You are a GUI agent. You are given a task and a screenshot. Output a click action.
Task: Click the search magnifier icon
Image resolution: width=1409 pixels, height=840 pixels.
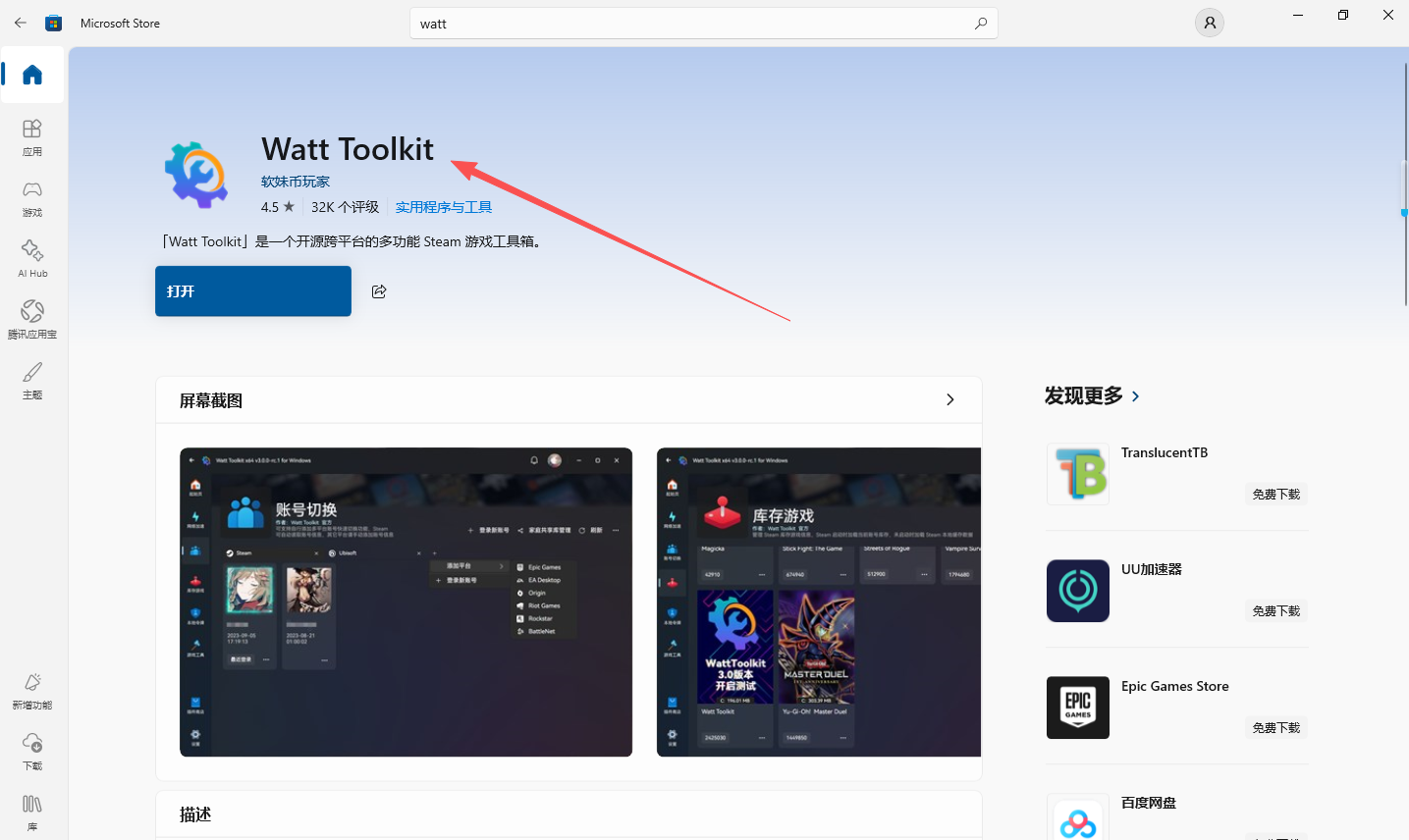(x=981, y=24)
